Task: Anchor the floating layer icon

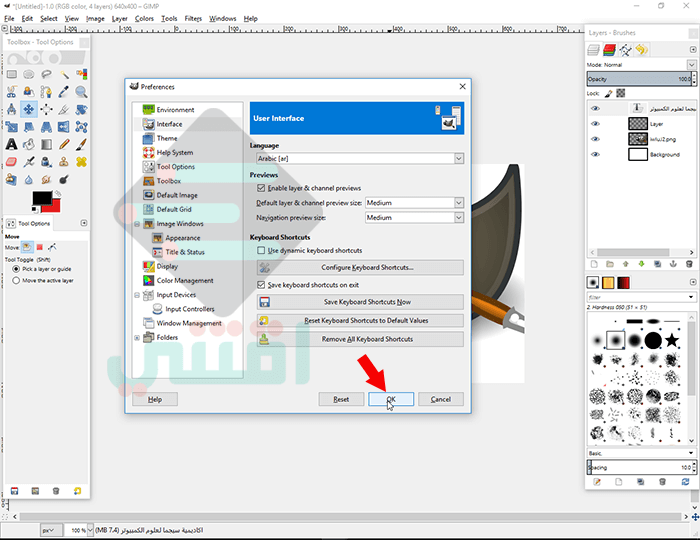Action: point(673,264)
